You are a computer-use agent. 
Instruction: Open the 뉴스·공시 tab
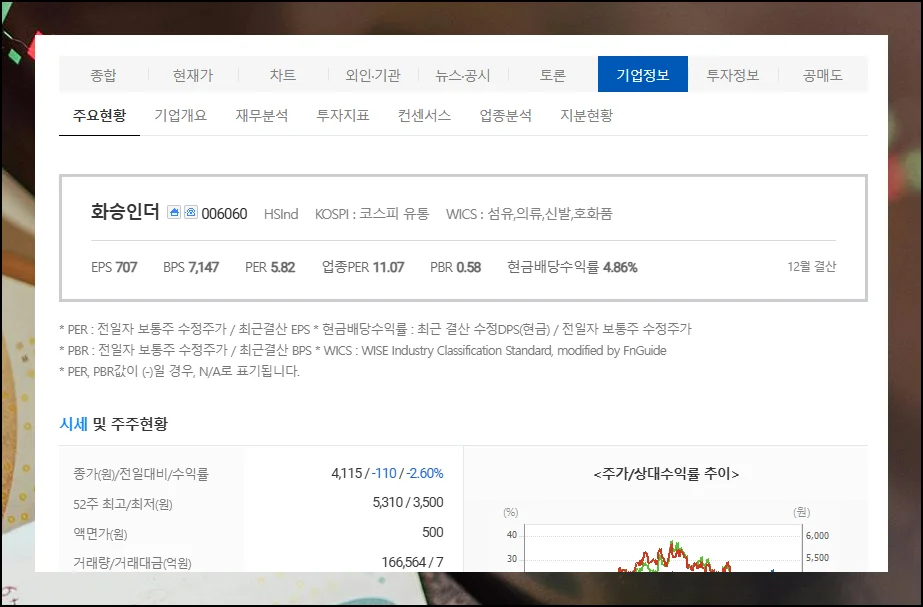tap(463, 73)
